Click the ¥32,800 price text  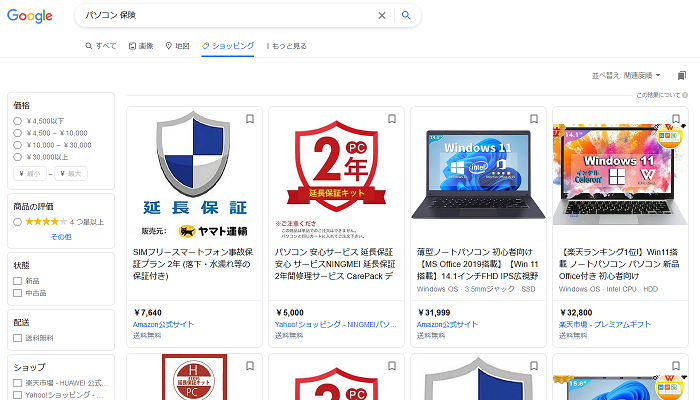pyautogui.click(x=576, y=312)
